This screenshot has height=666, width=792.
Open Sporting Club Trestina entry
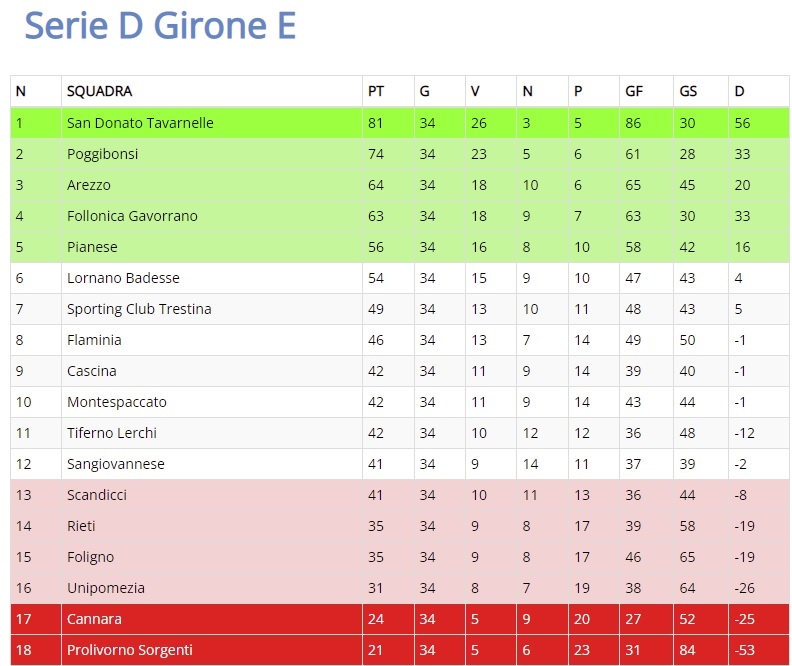click(139, 309)
